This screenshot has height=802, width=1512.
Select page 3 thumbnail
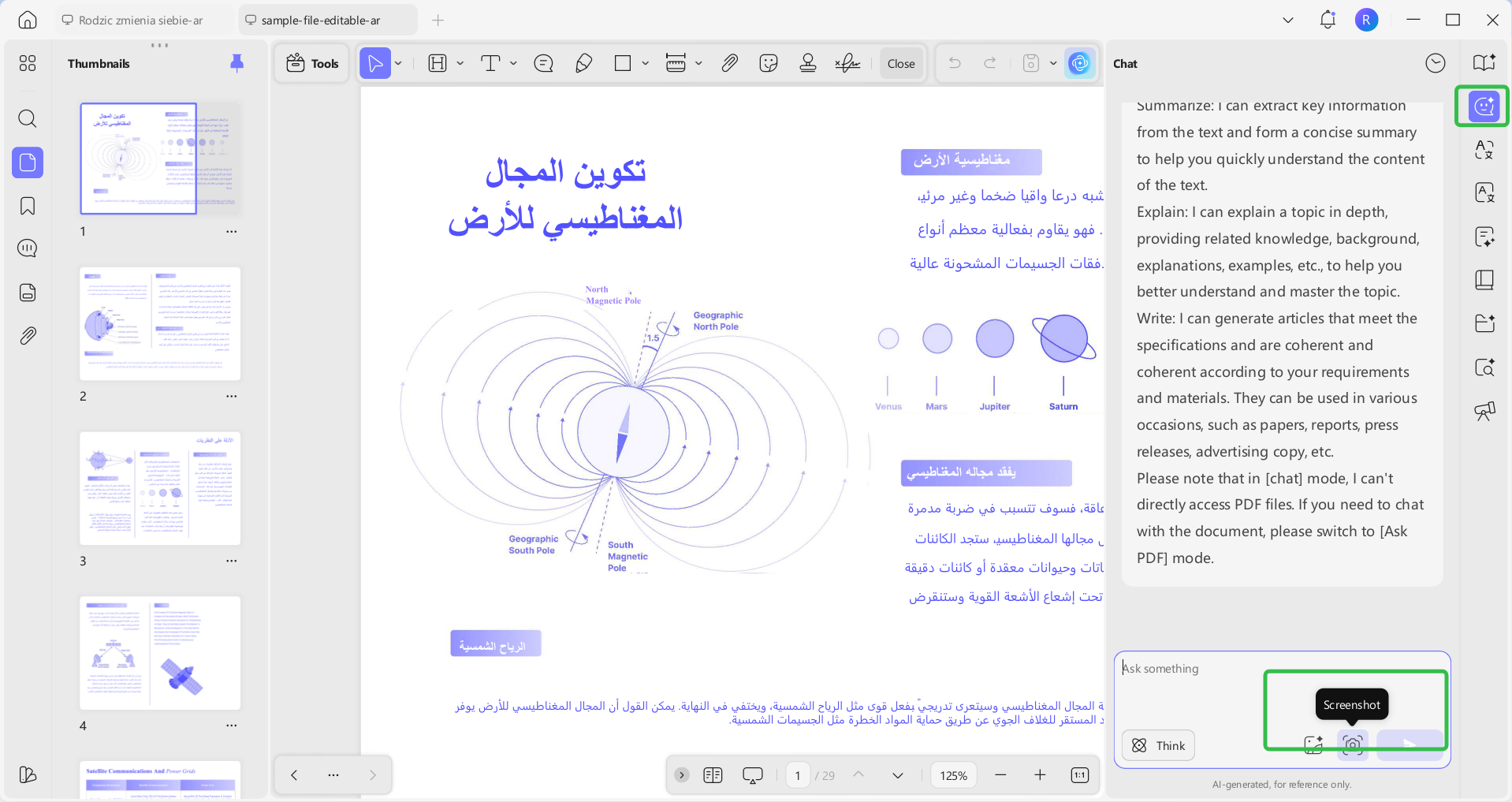[160, 488]
